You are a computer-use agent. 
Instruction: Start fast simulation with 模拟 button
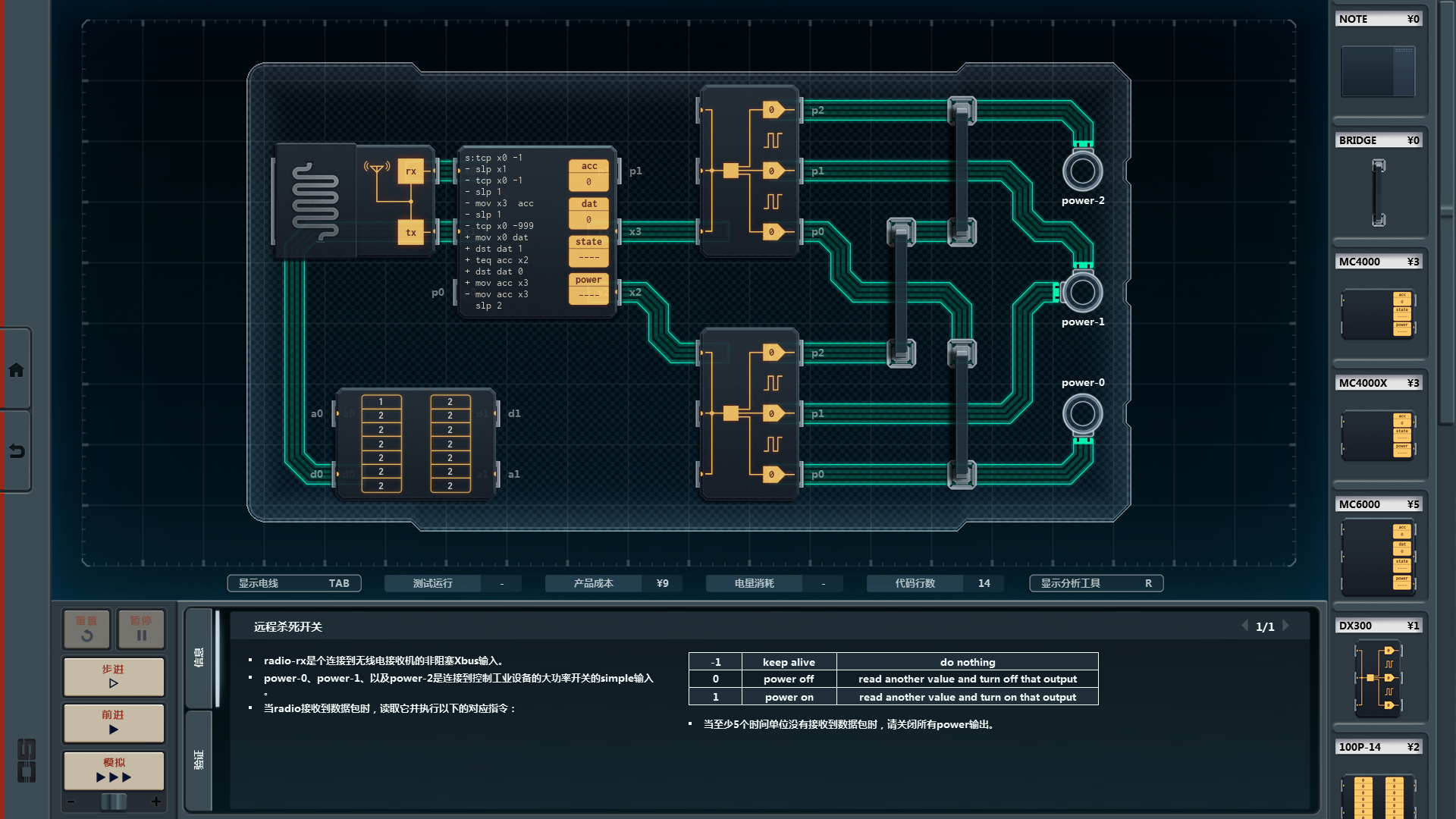pos(114,770)
